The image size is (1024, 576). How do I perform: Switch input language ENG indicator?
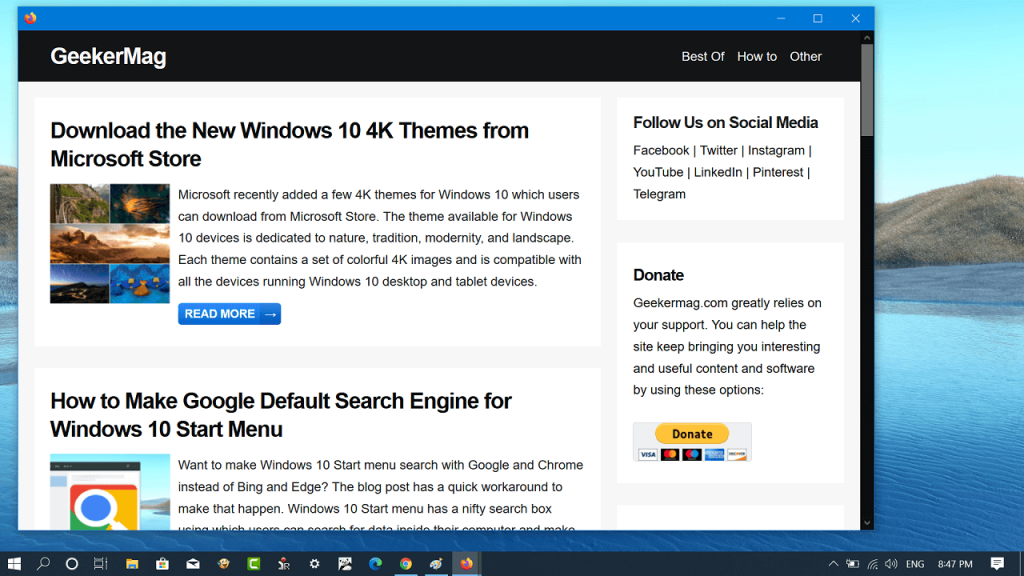pos(915,564)
